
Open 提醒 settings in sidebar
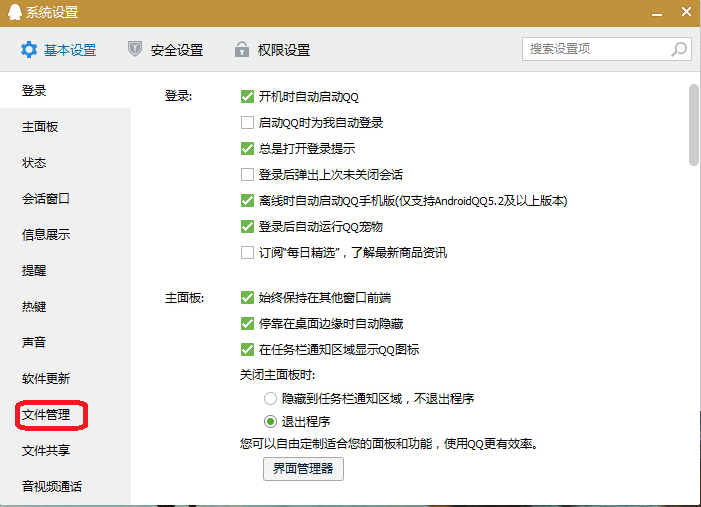[x=65, y=271]
